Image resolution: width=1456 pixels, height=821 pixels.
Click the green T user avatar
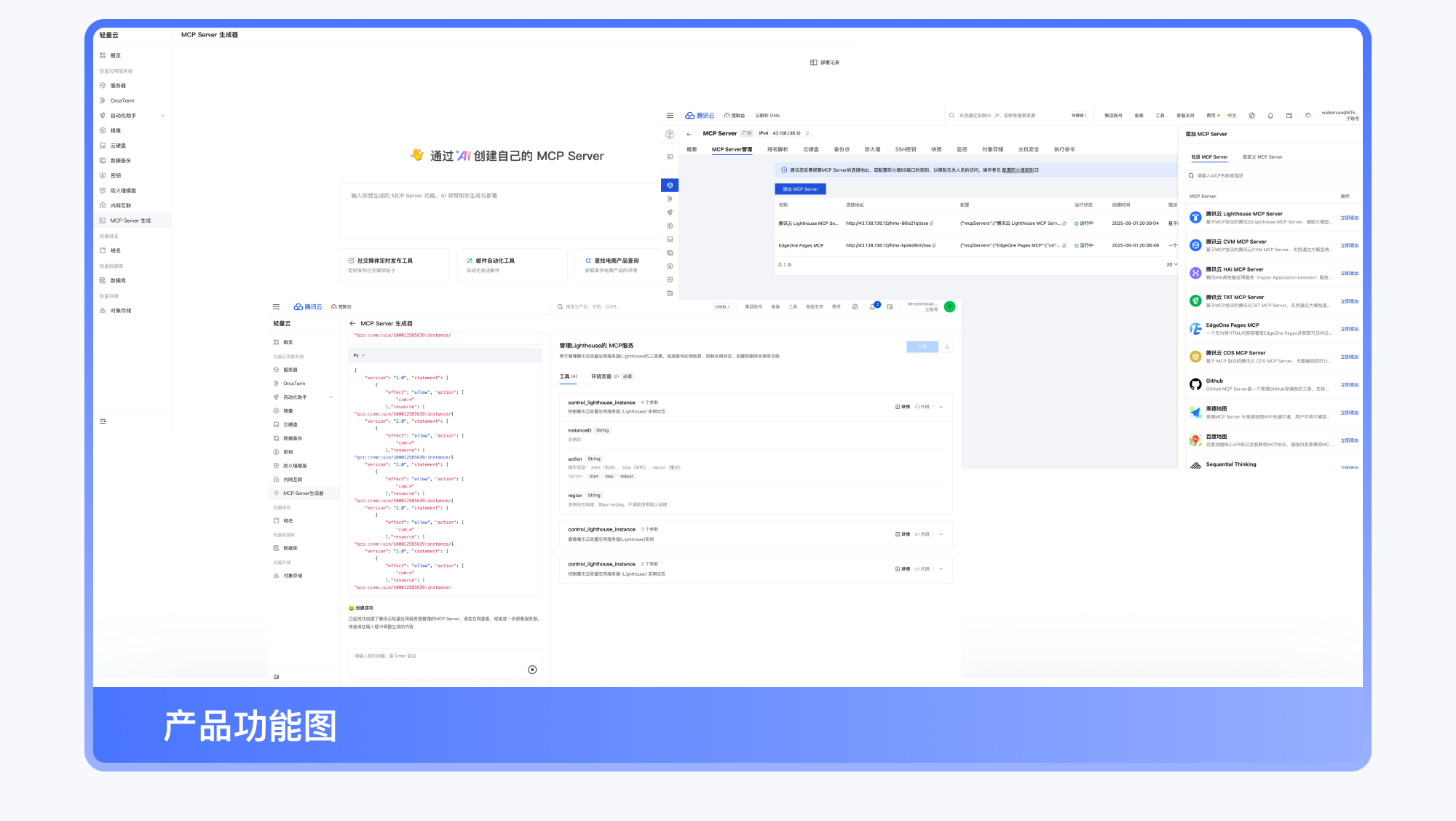tap(949, 307)
